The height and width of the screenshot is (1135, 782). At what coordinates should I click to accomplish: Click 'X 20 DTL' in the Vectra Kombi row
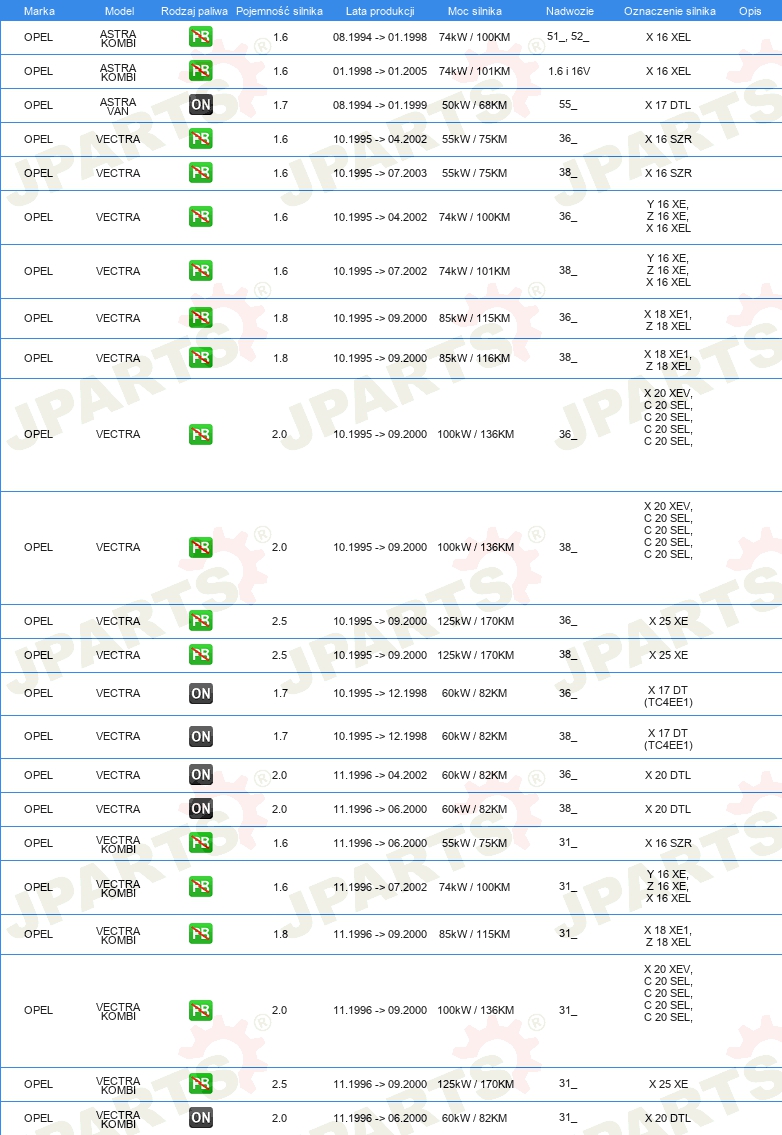coord(668,1118)
